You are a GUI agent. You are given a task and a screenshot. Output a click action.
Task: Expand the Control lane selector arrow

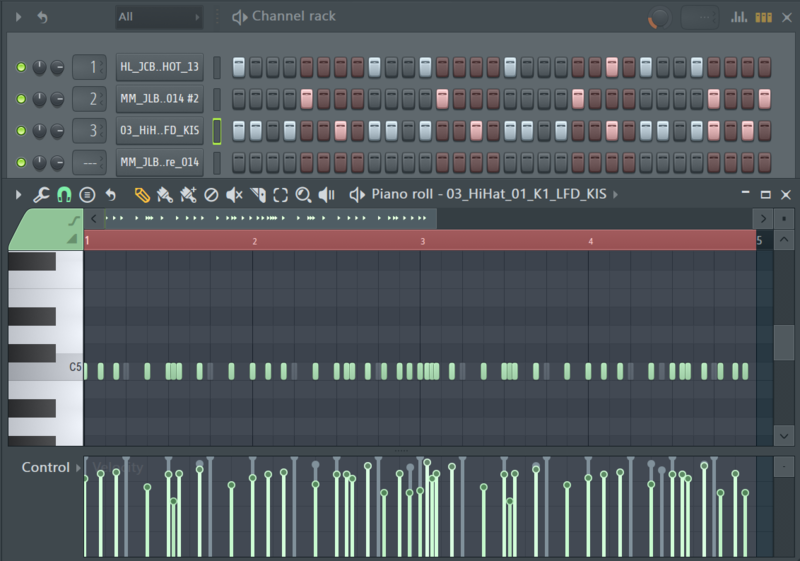[x=78, y=468]
